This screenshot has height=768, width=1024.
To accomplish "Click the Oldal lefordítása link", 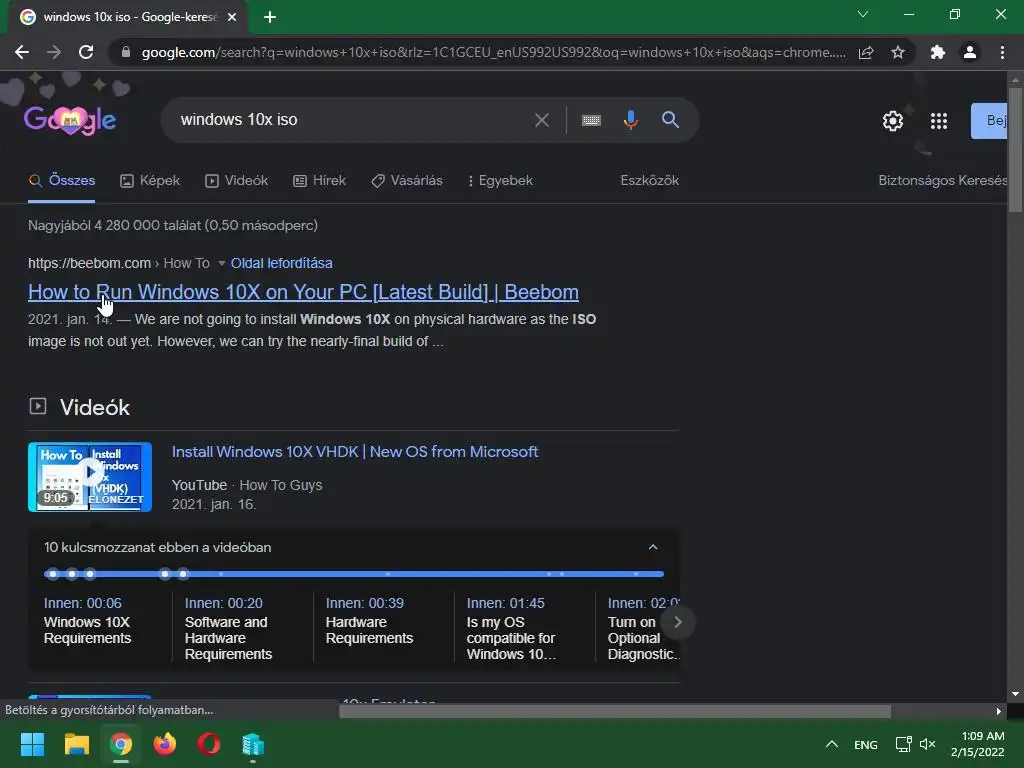I will [x=281, y=263].
